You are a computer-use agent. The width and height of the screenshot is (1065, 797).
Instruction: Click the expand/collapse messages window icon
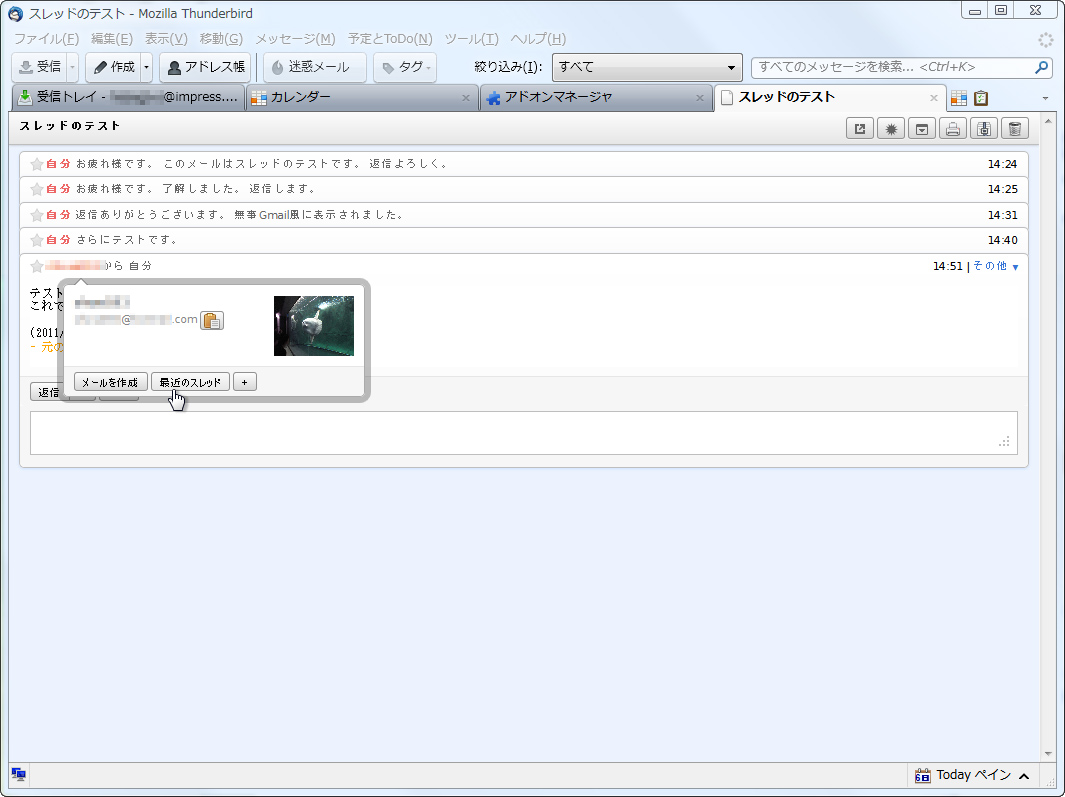point(922,128)
